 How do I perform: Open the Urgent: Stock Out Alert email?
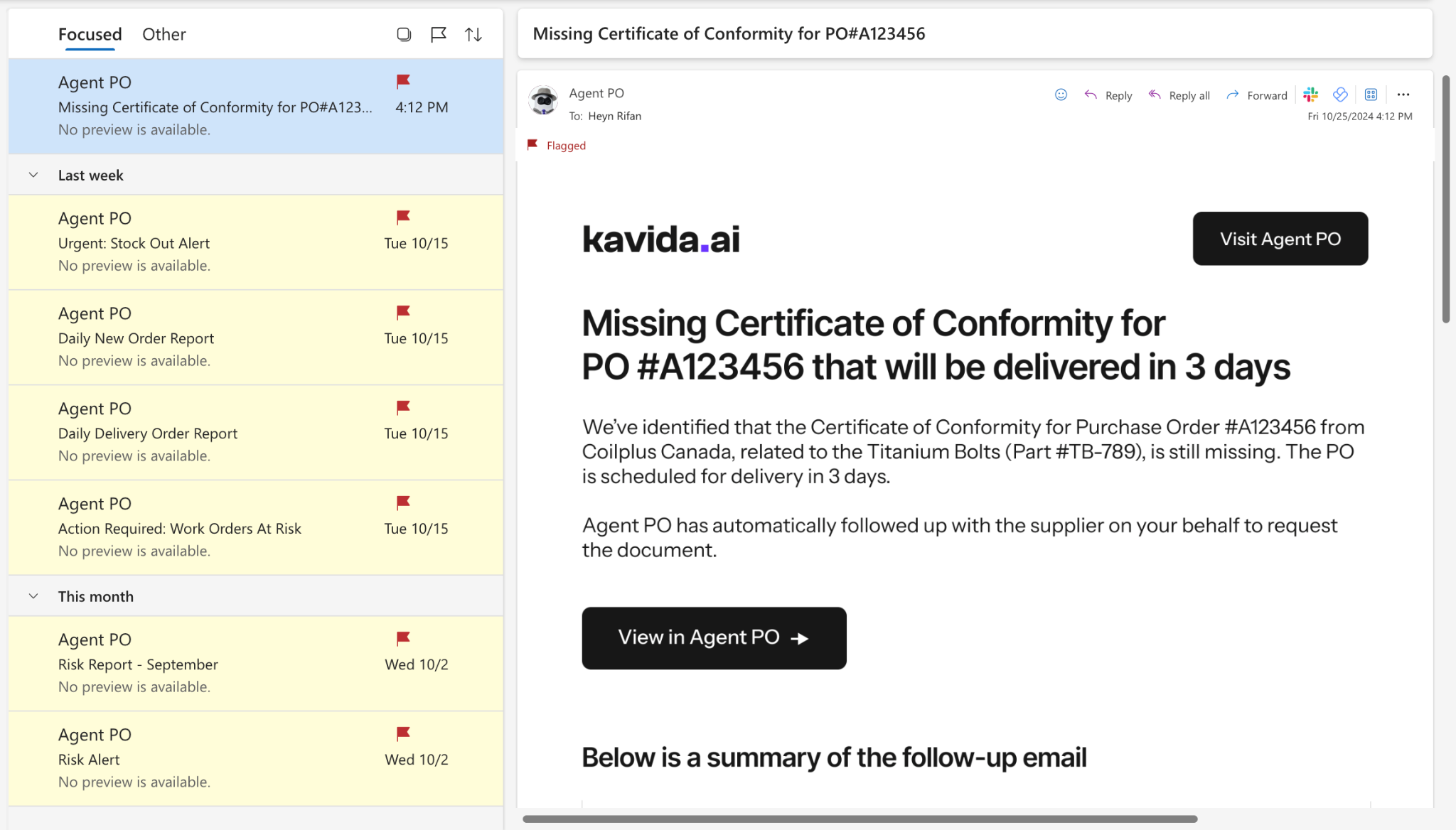pyautogui.click(x=256, y=242)
